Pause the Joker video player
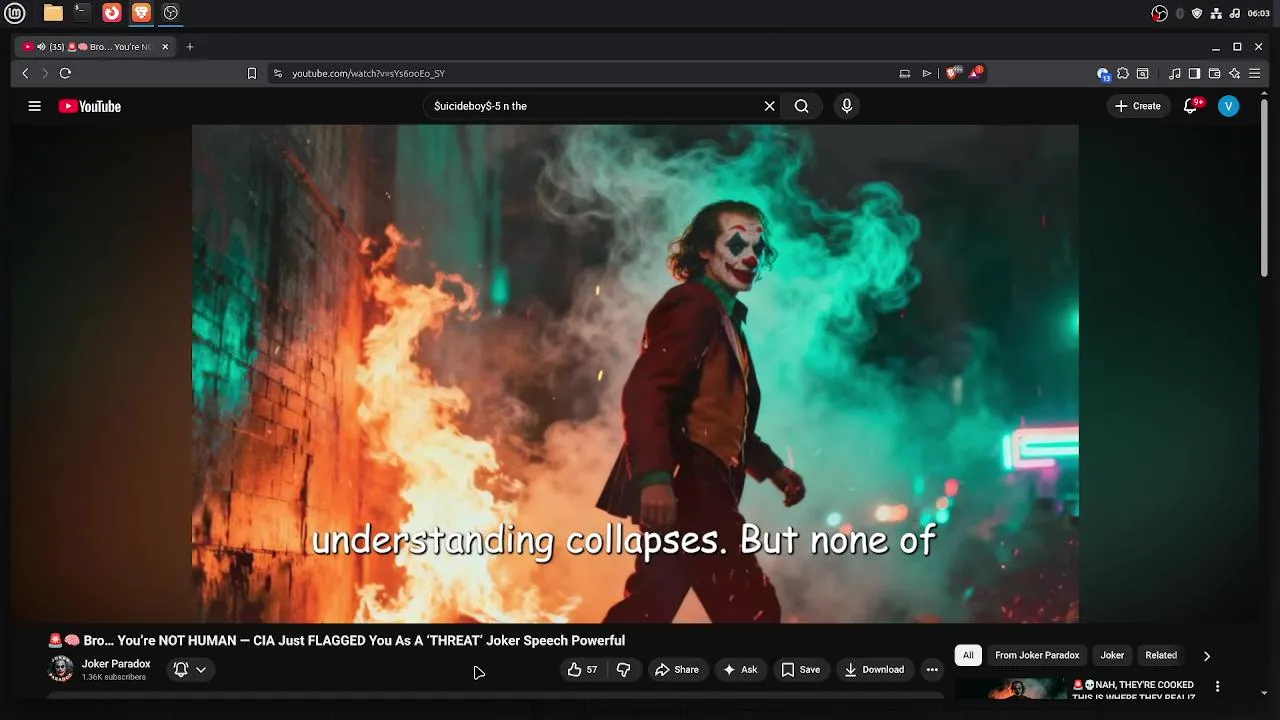This screenshot has width=1280, height=720. [635, 373]
